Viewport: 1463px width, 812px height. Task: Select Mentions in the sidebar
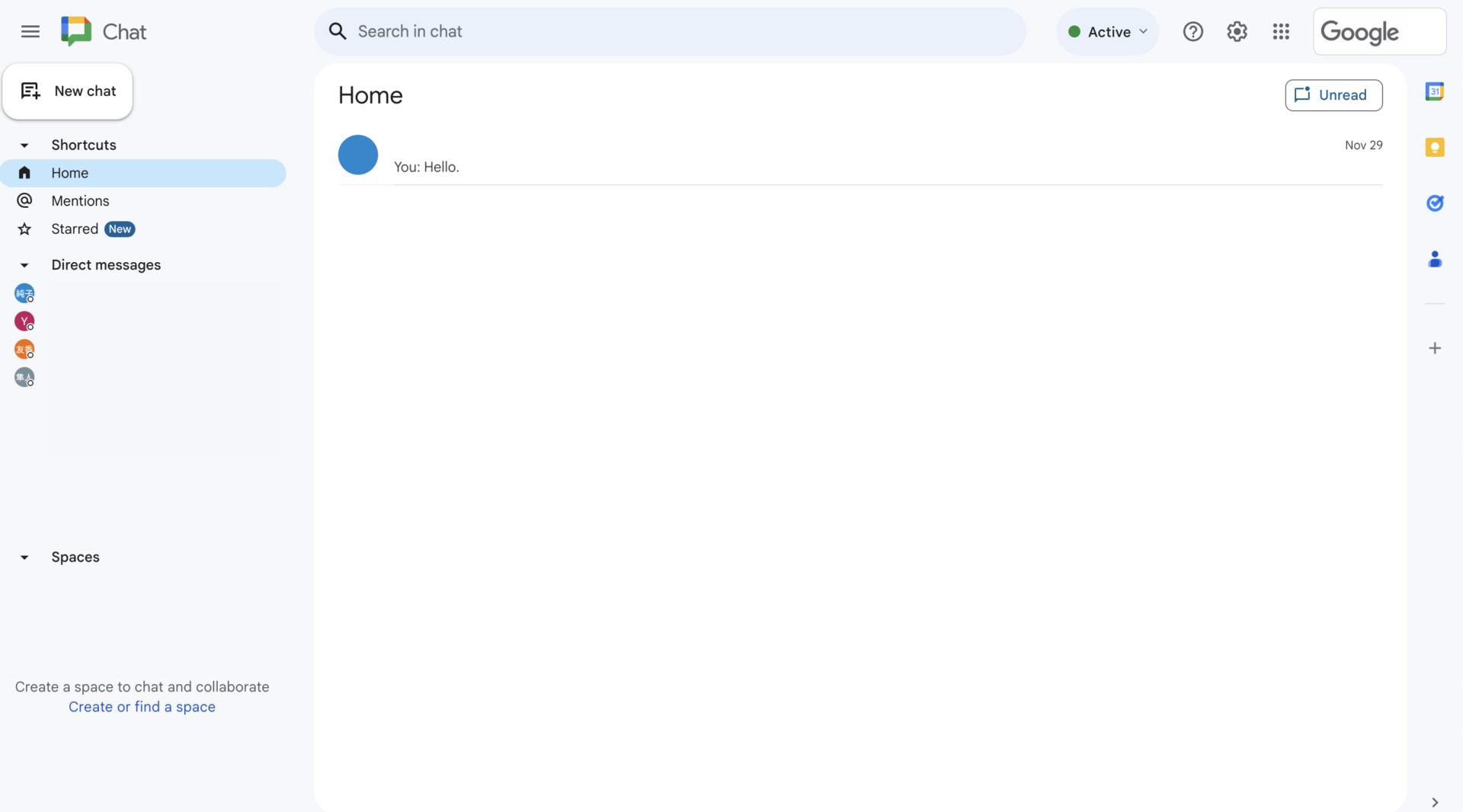click(x=81, y=200)
